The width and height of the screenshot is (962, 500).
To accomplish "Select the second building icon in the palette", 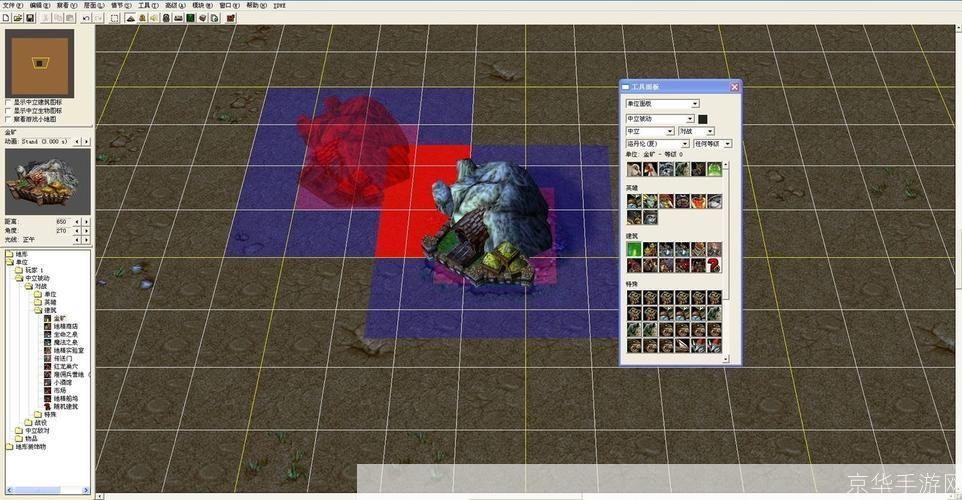I will coord(650,249).
